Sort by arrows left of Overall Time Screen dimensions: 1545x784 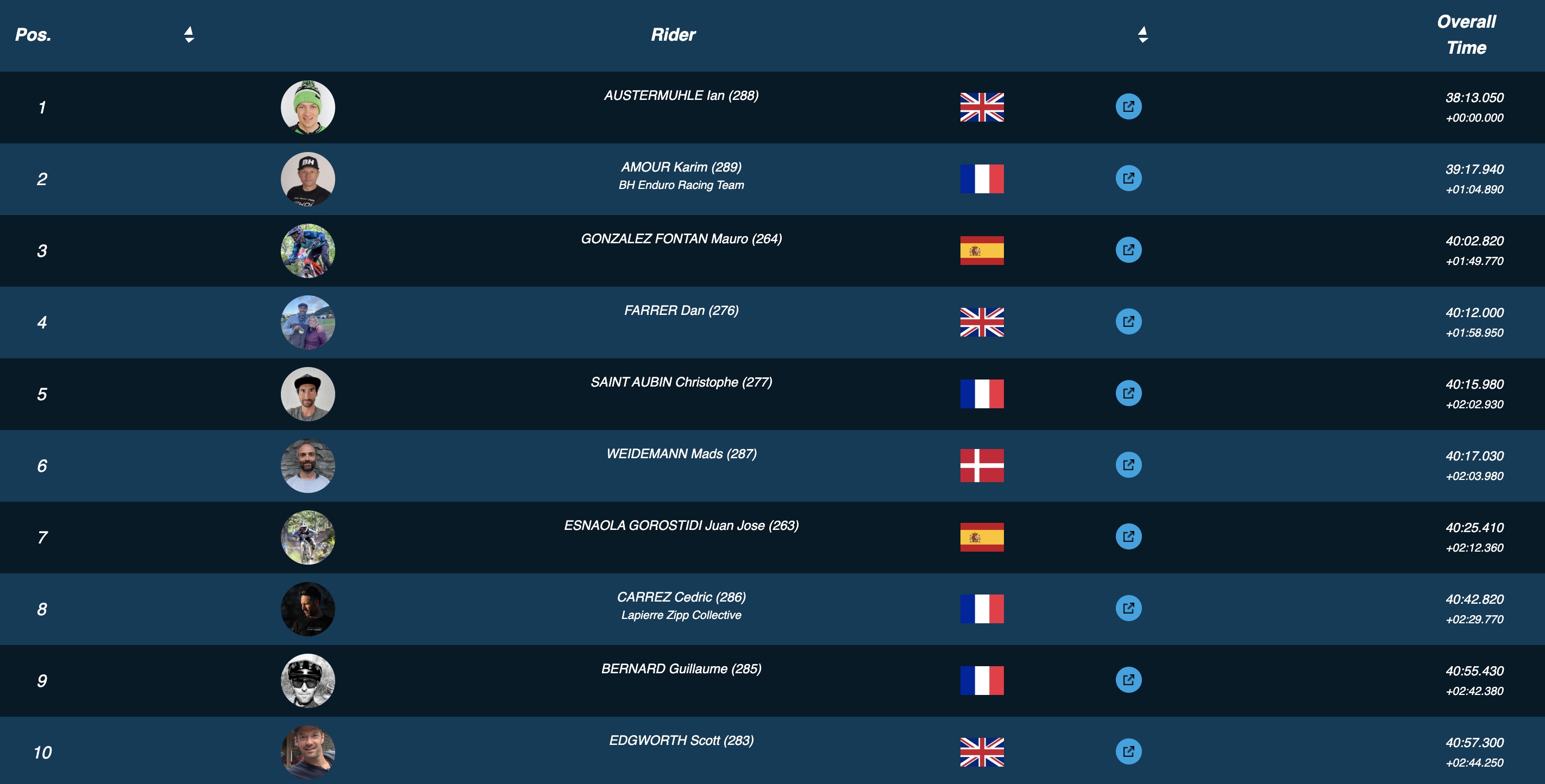coord(1142,35)
